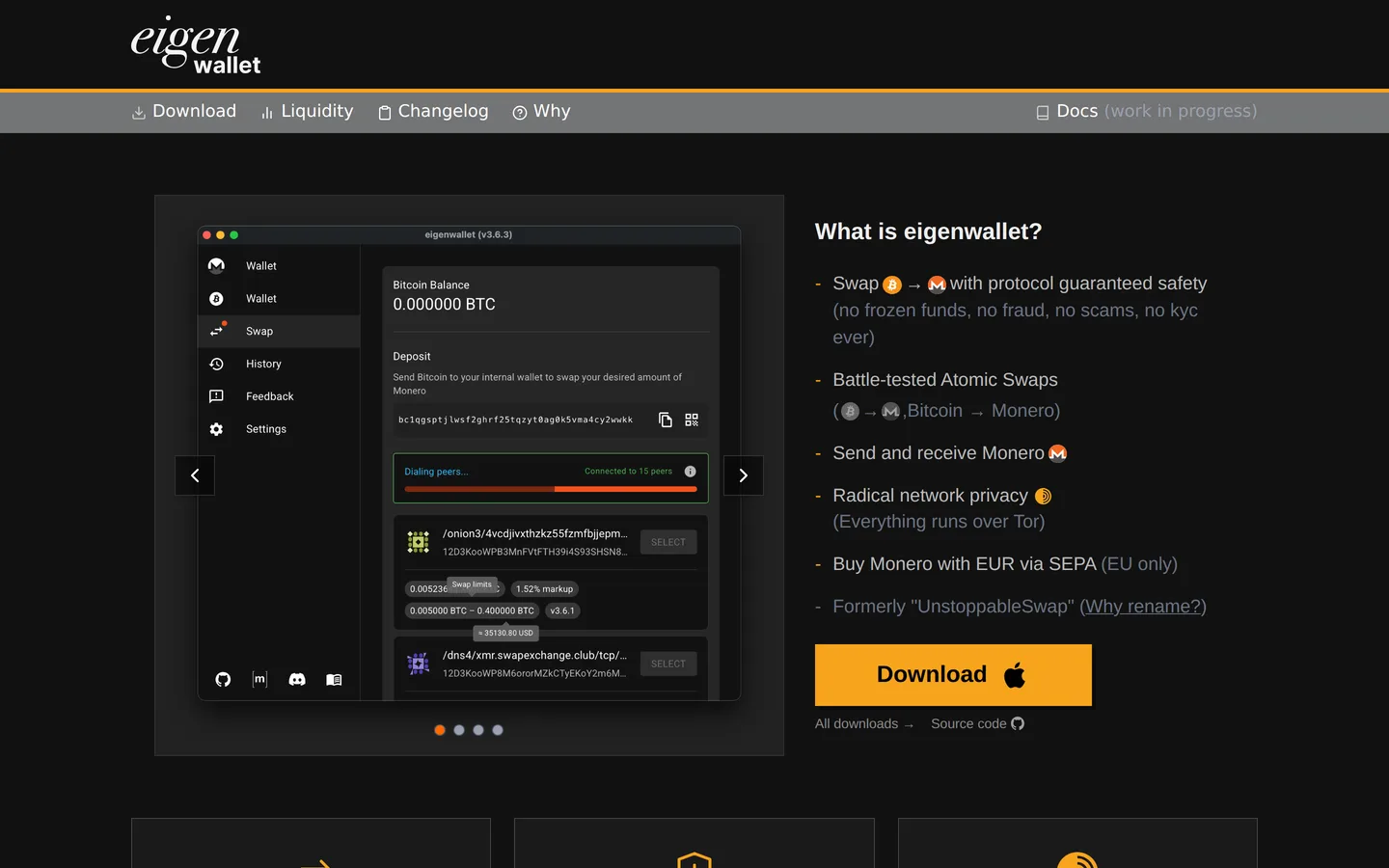Click the book docs icon in sidebar
1389x868 pixels.
tap(334, 680)
